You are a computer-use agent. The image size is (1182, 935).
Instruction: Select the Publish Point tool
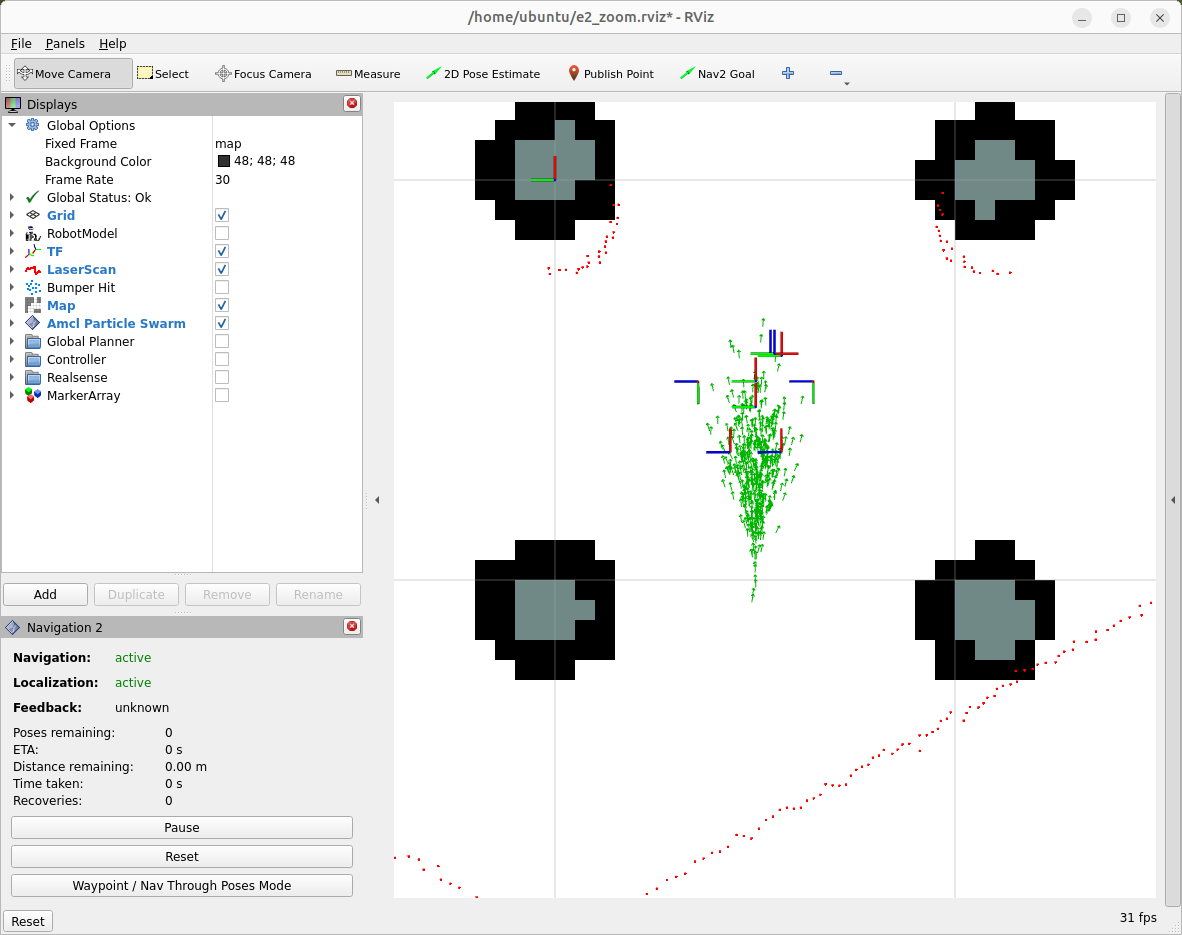tap(611, 74)
